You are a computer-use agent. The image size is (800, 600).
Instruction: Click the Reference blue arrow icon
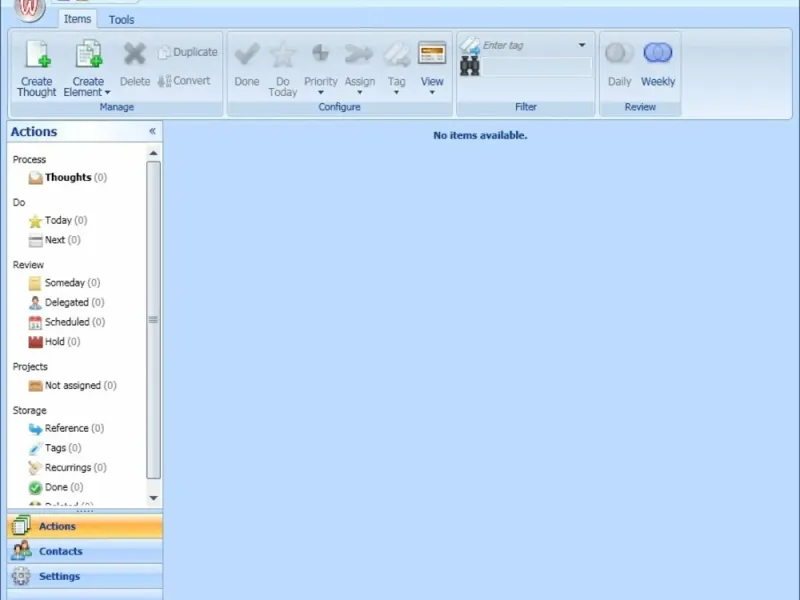pos(35,429)
